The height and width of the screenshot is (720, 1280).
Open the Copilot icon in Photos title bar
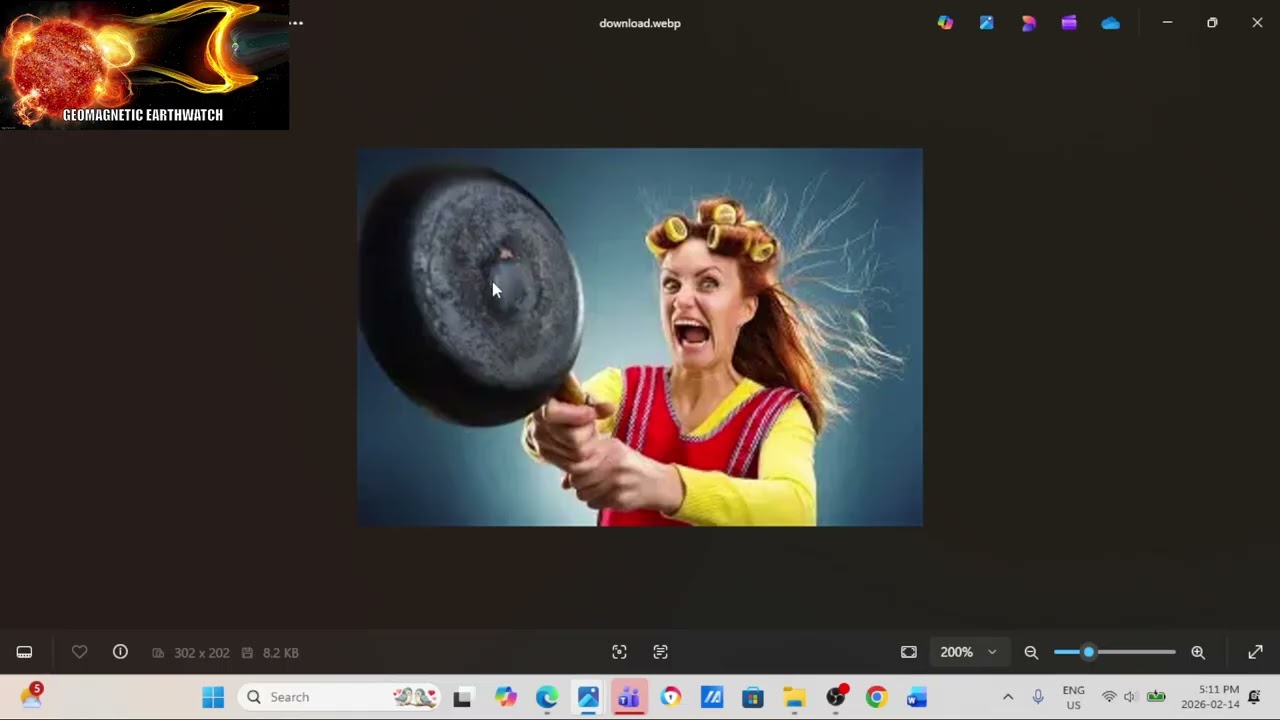pyautogui.click(x=945, y=23)
